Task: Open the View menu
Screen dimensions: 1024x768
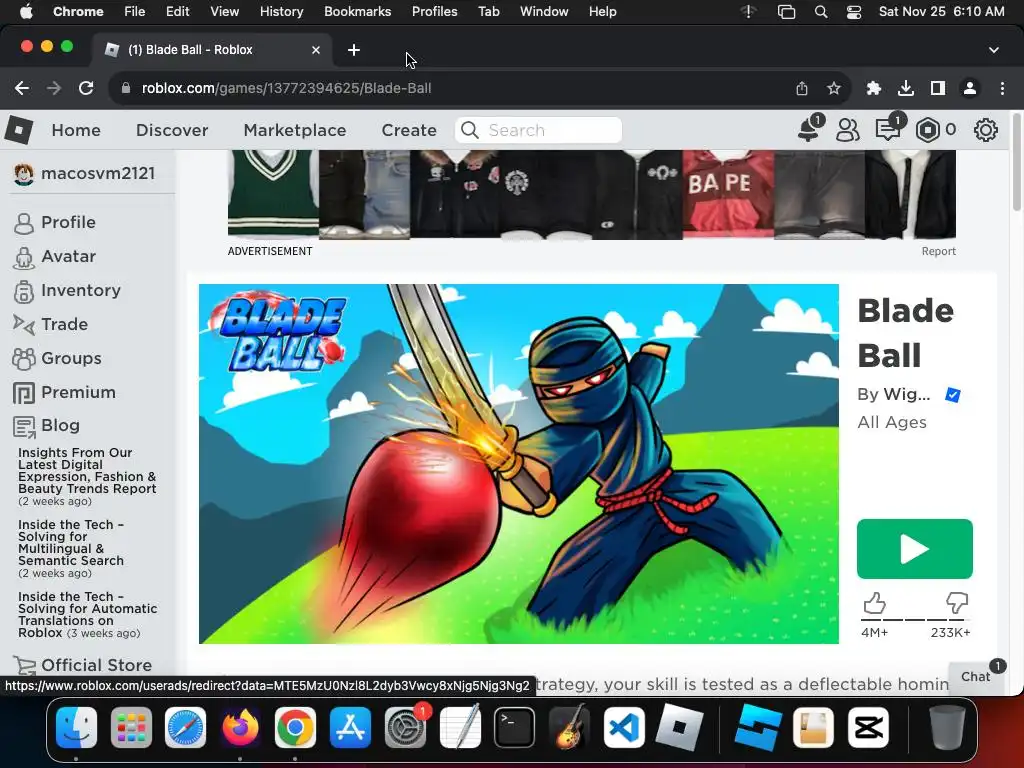Action: (x=224, y=12)
